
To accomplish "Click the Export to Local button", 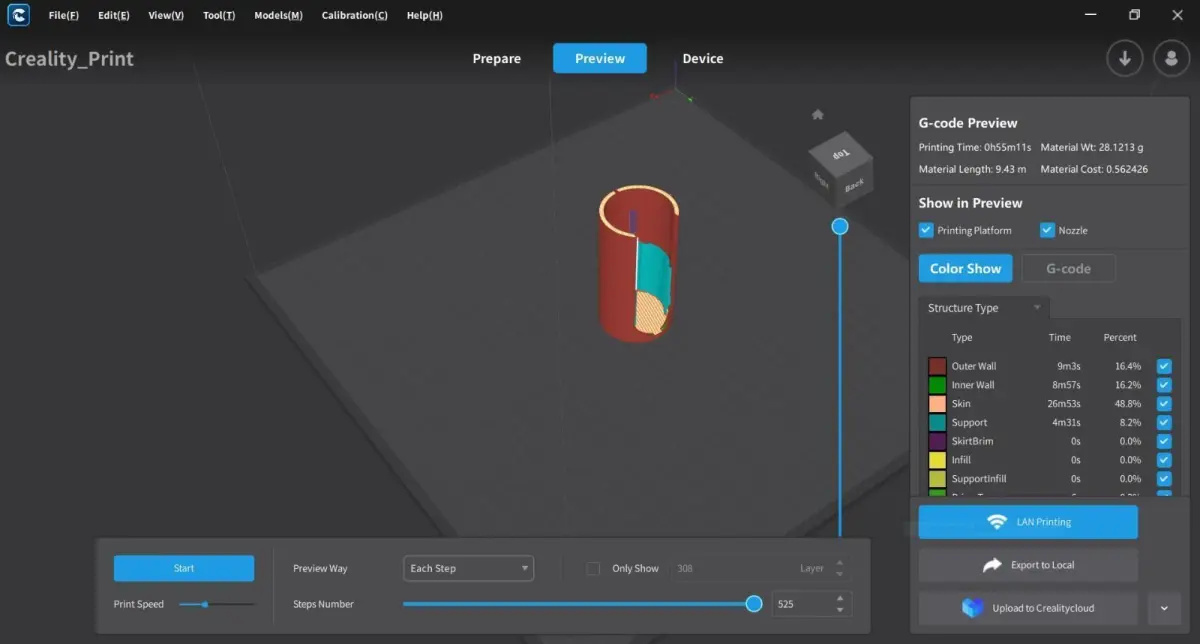I will 1028,565.
